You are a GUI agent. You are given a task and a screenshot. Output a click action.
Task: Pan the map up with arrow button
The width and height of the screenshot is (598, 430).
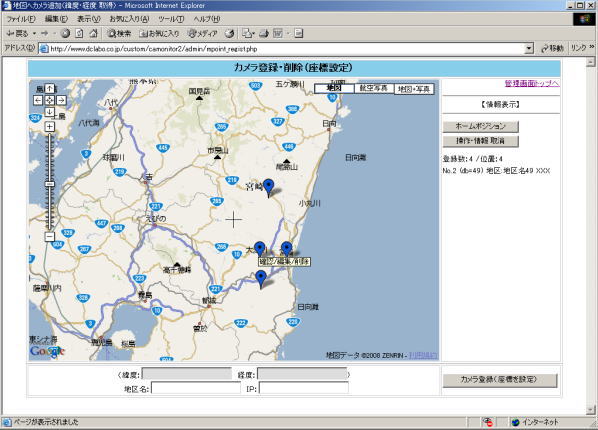[x=50, y=89]
